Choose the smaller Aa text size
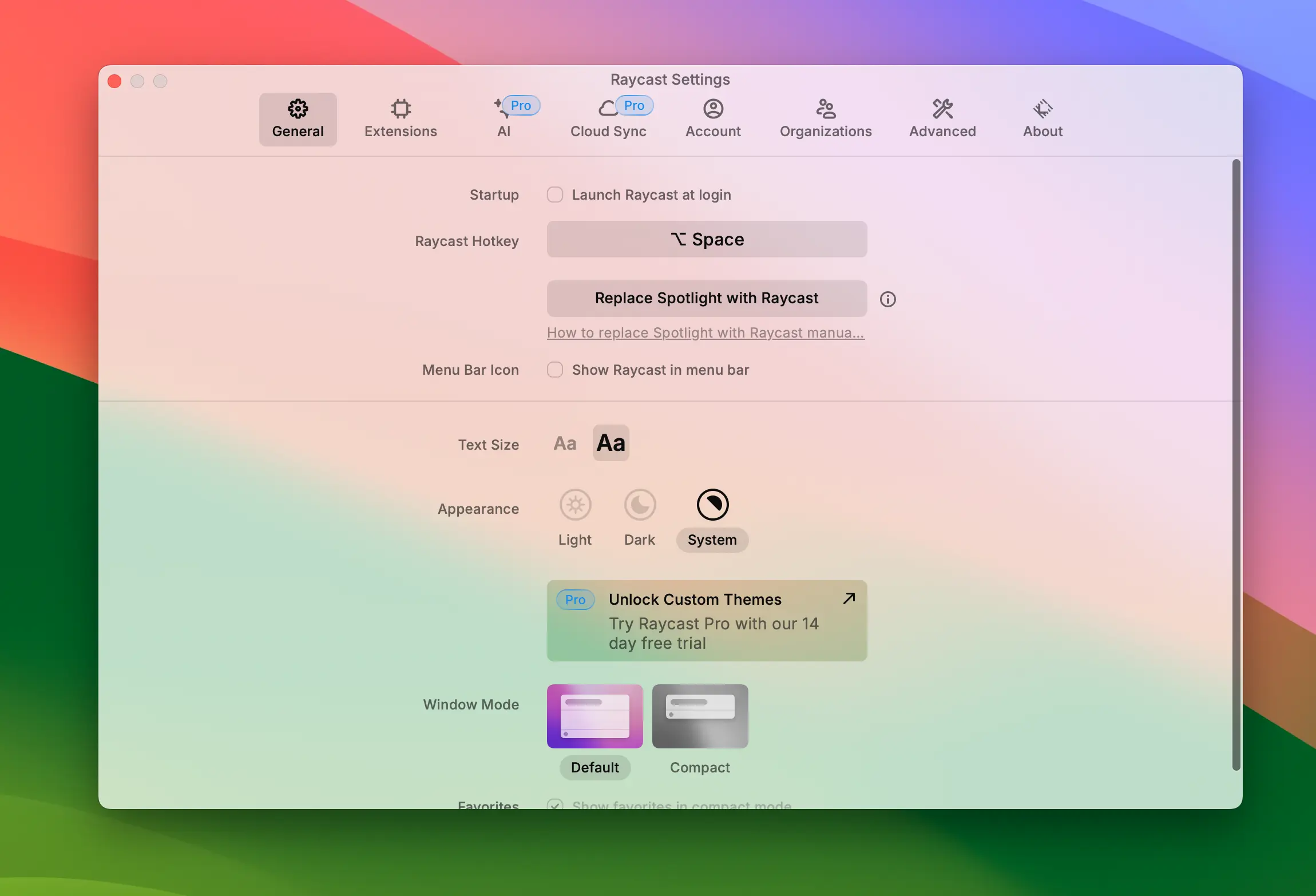This screenshot has height=896, width=1316. [x=565, y=443]
